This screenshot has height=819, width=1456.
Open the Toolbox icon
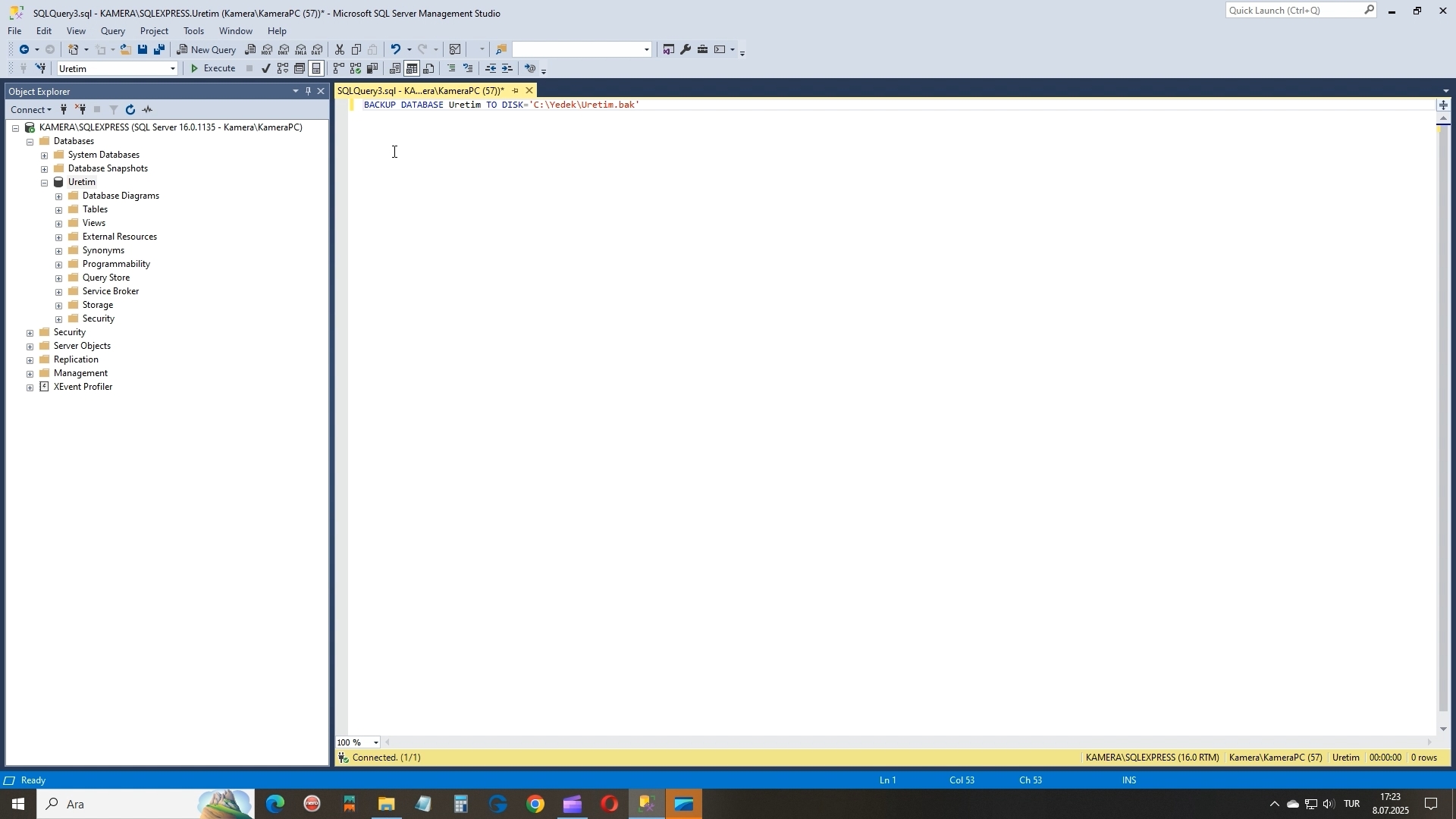tap(703, 50)
